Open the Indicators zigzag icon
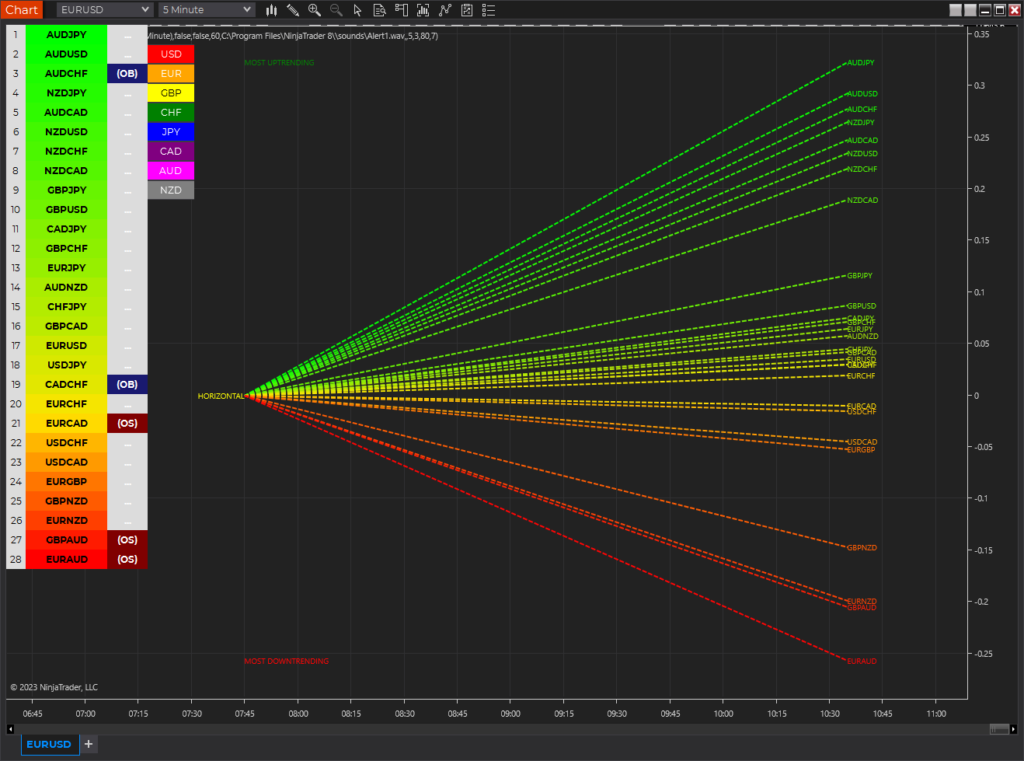 pyautogui.click(x=444, y=10)
